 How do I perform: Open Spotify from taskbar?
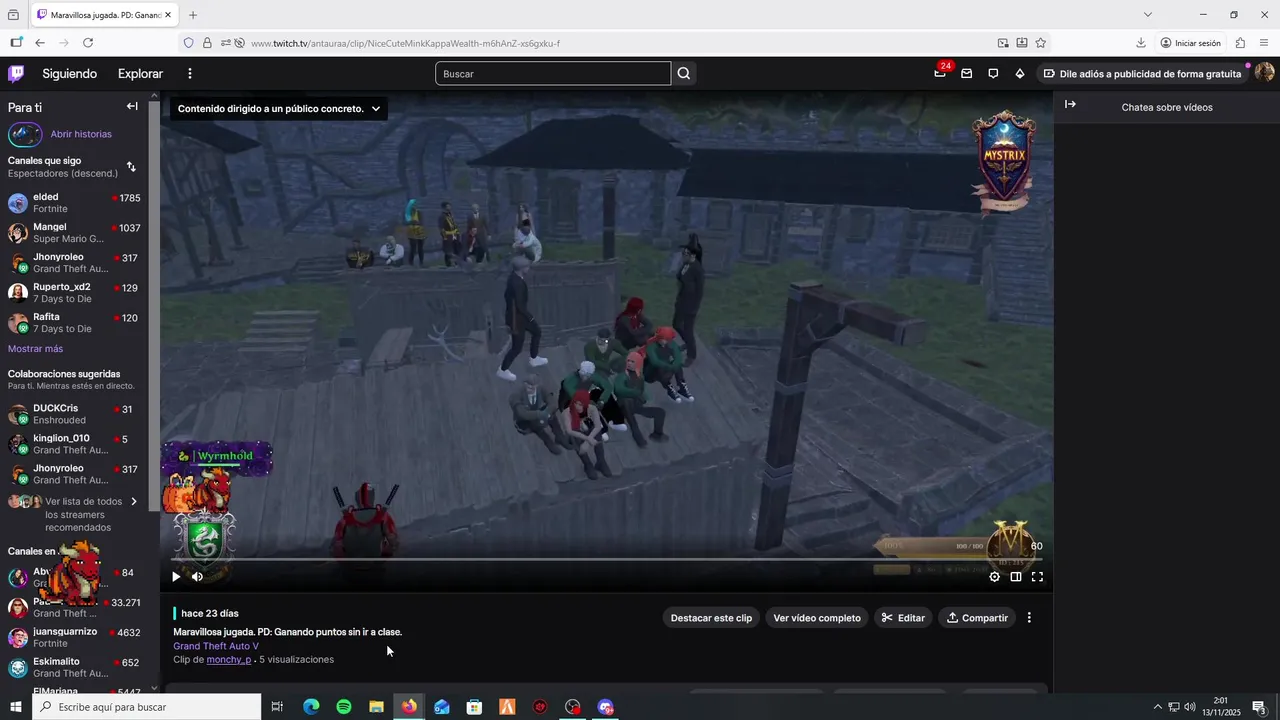[x=344, y=707]
